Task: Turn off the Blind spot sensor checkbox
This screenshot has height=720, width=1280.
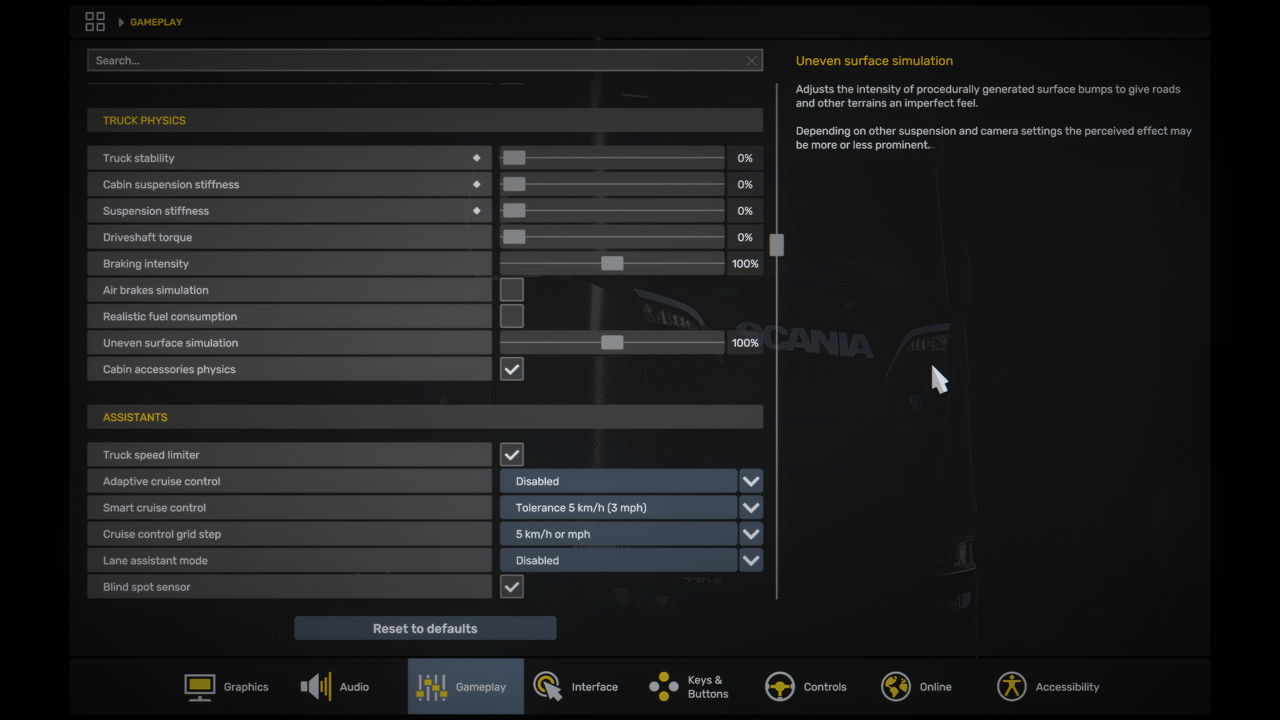Action: [512, 587]
